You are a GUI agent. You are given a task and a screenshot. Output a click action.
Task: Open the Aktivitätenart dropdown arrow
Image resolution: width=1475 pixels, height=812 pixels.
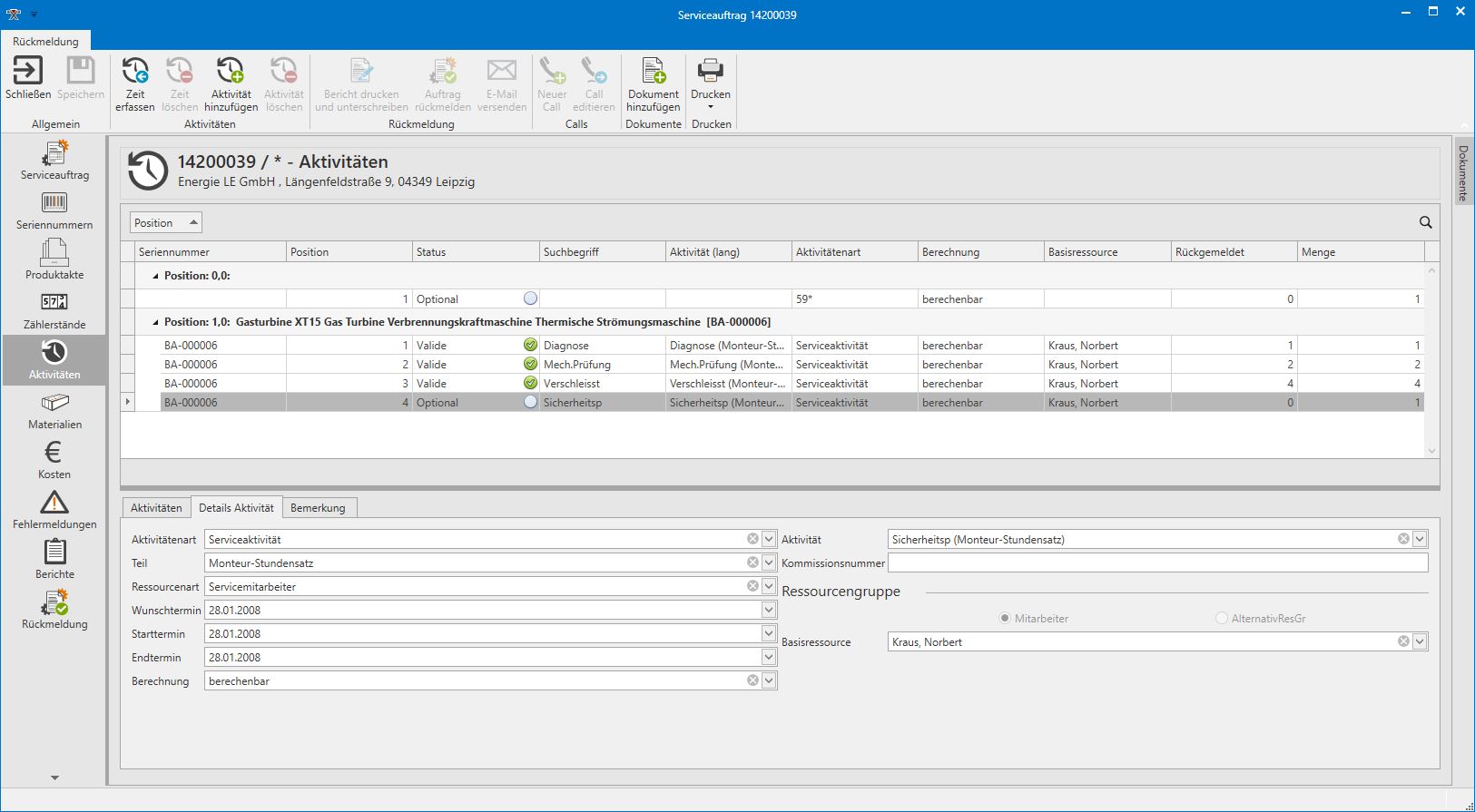click(x=769, y=539)
